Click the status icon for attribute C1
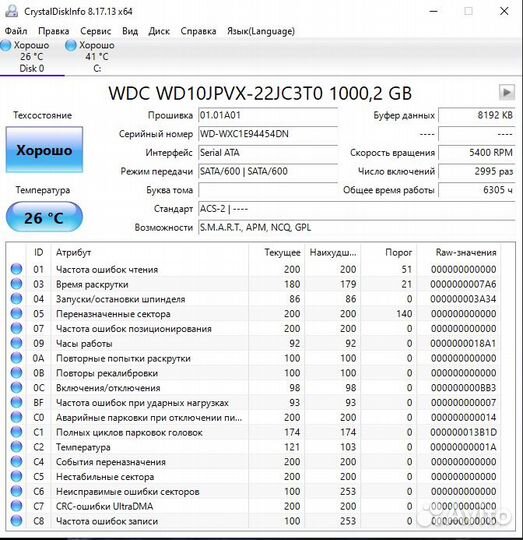The height and width of the screenshot is (540, 523). 16,432
